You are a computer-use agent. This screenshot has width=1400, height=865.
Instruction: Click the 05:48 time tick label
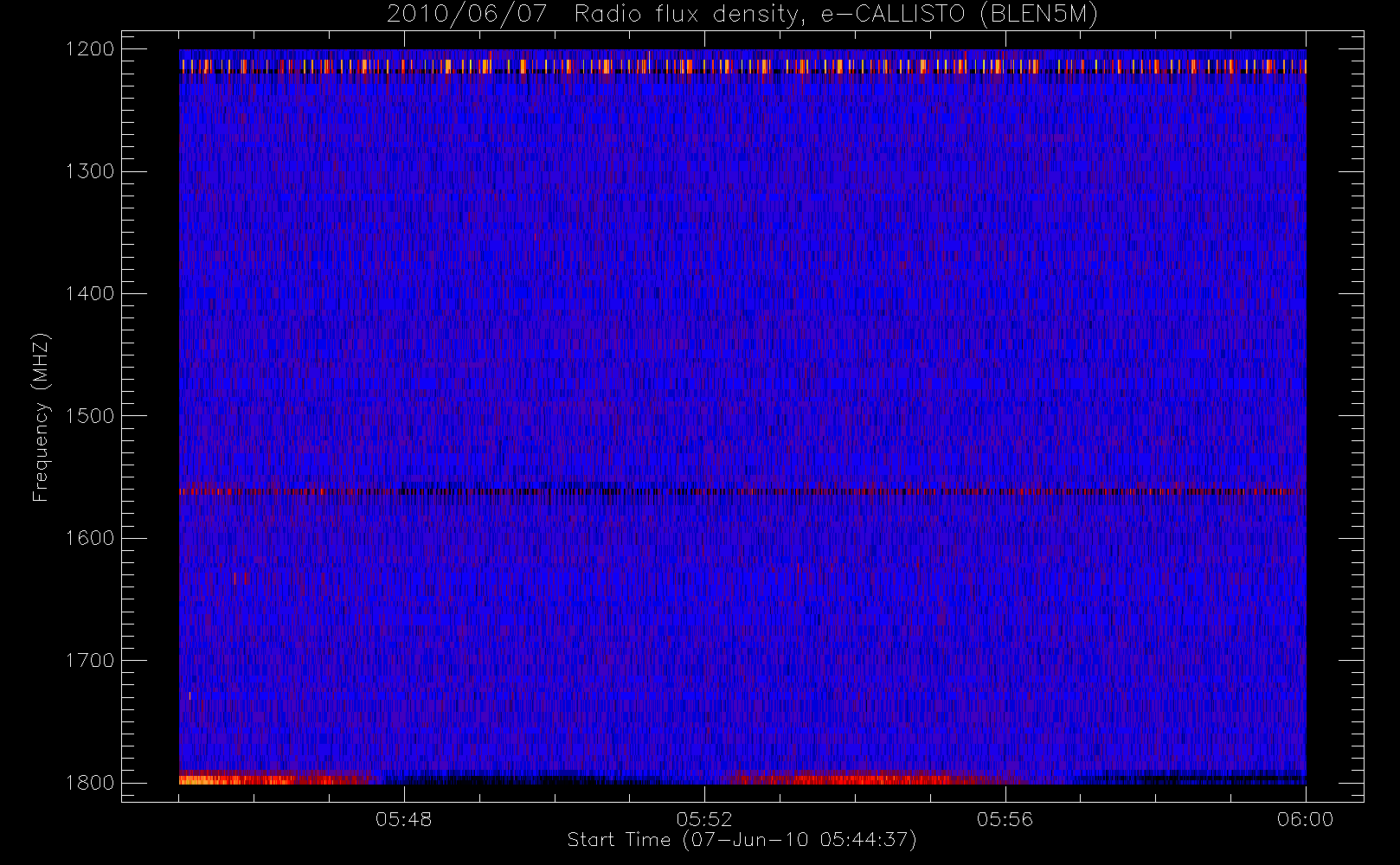tap(404, 819)
